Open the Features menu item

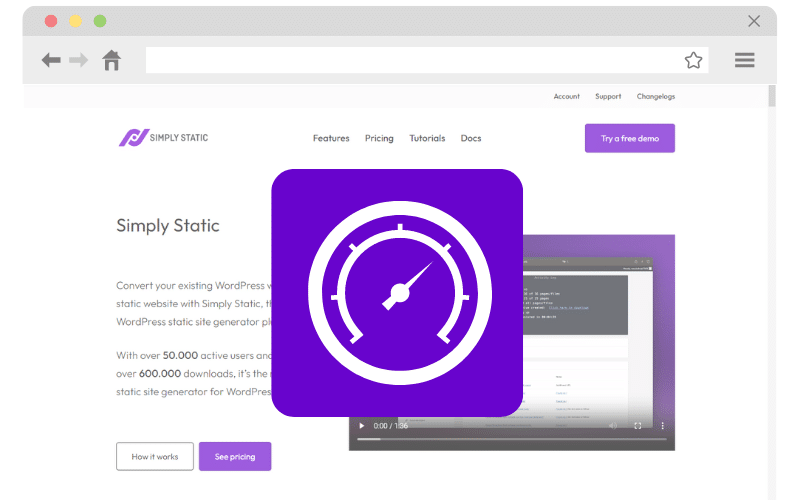pos(331,138)
